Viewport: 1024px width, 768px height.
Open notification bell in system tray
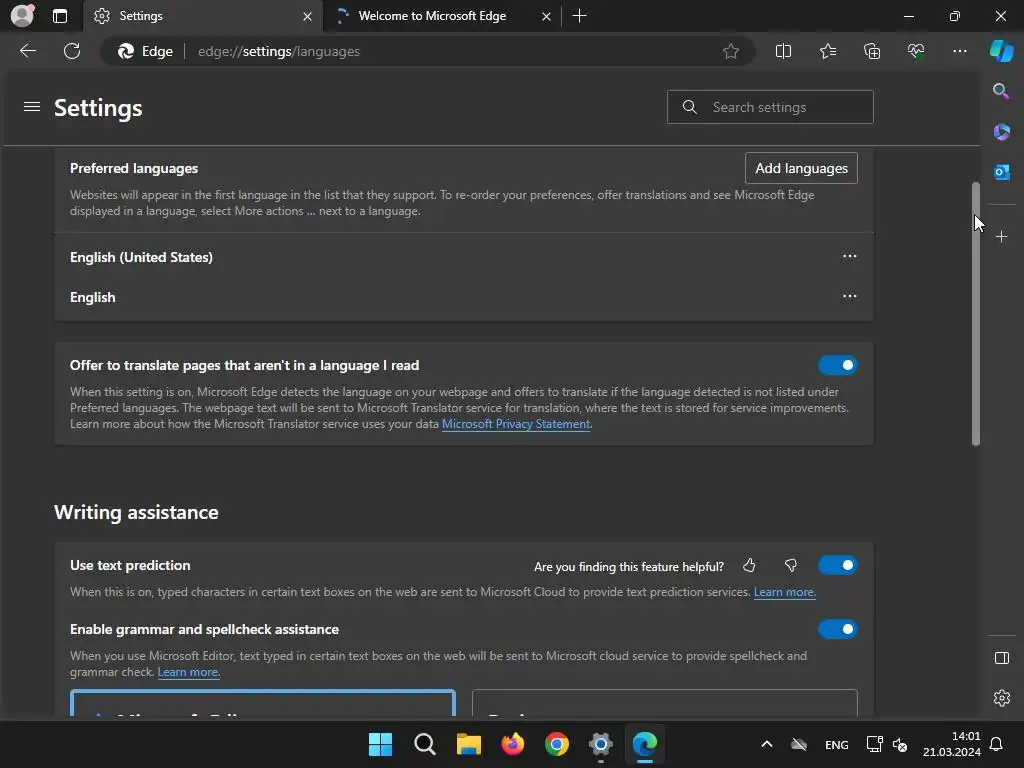pyautogui.click(x=996, y=744)
